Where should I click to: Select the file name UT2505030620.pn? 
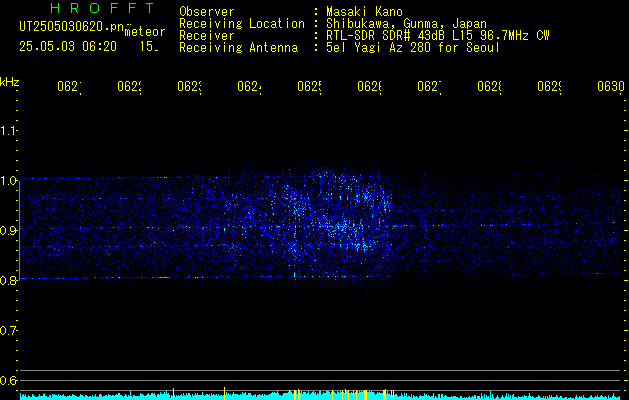[x=72, y=27]
